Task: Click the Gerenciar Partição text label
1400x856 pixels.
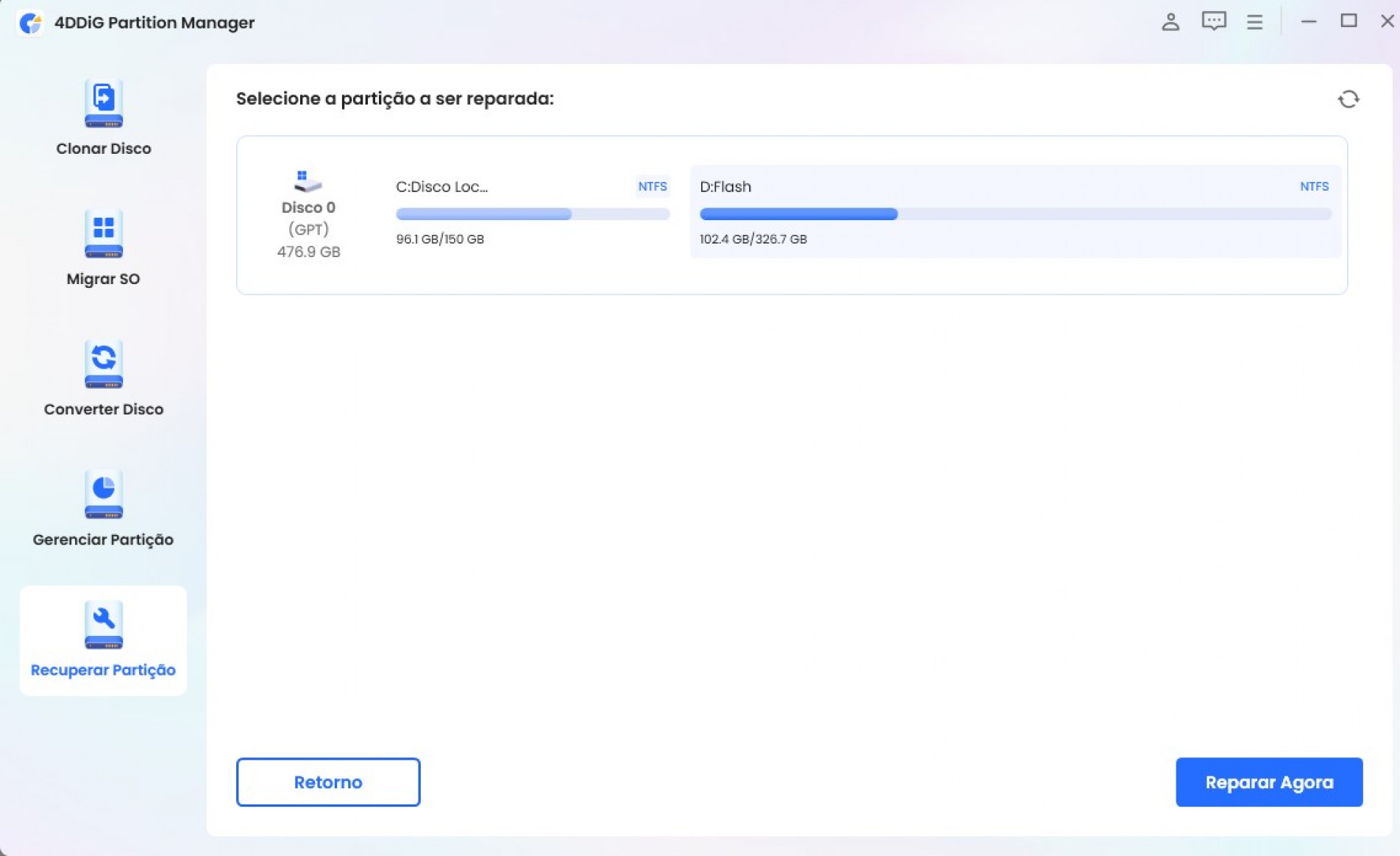Action: [103, 540]
